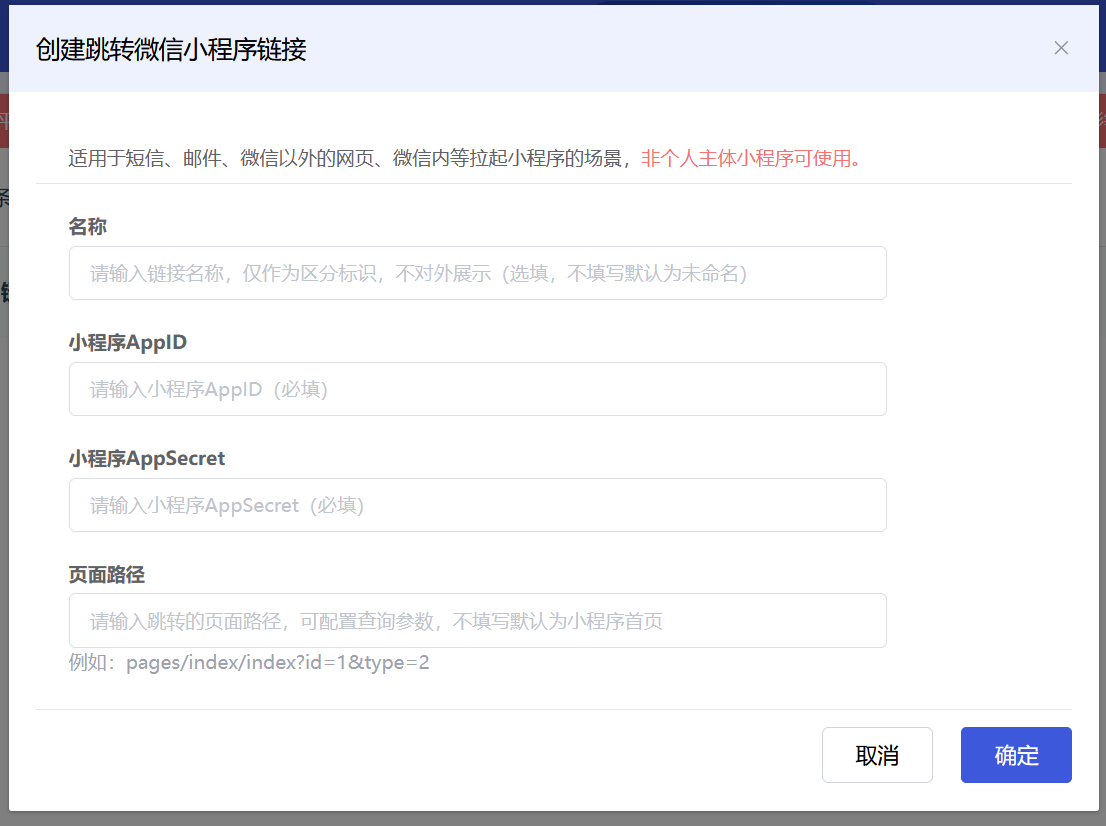1106x826 pixels.
Task: Confirm with the 确定 button
Action: click(1016, 755)
